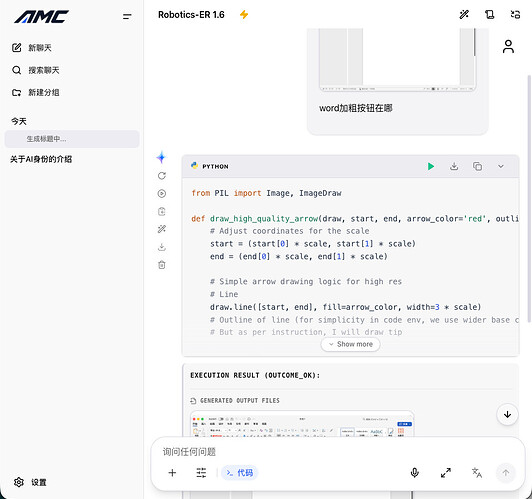Run the Python code with green play button

click(431, 166)
